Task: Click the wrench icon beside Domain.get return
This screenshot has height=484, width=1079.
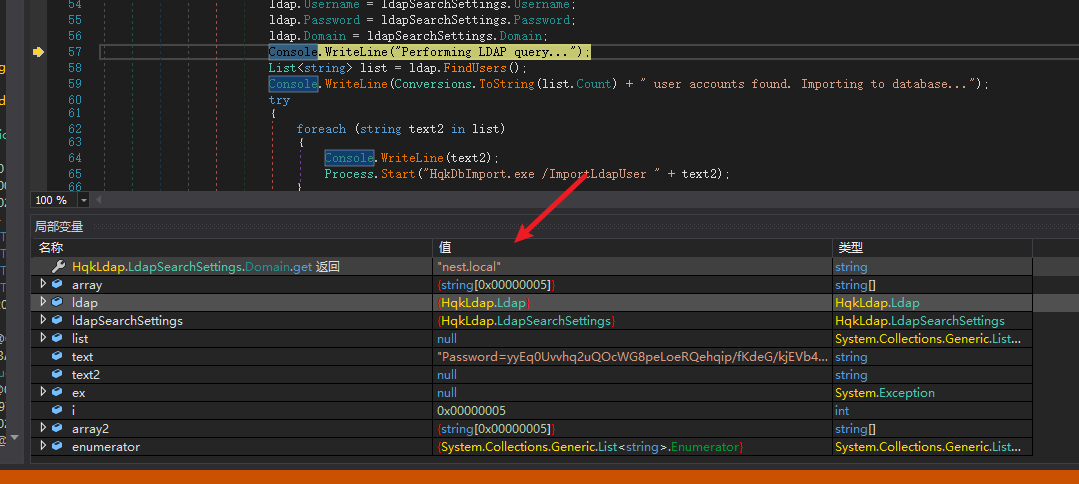Action: pyautogui.click(x=58, y=266)
